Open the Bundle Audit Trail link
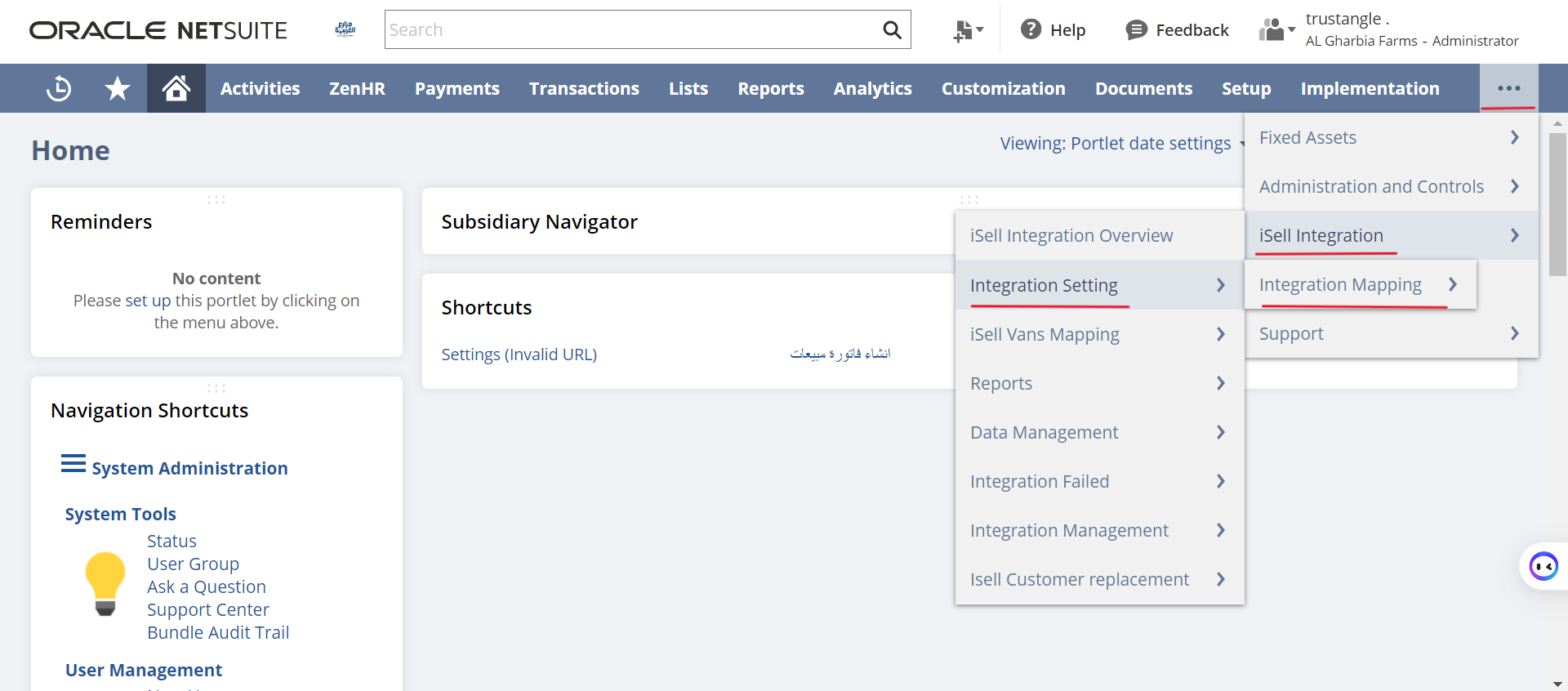1568x691 pixels. pos(218,632)
